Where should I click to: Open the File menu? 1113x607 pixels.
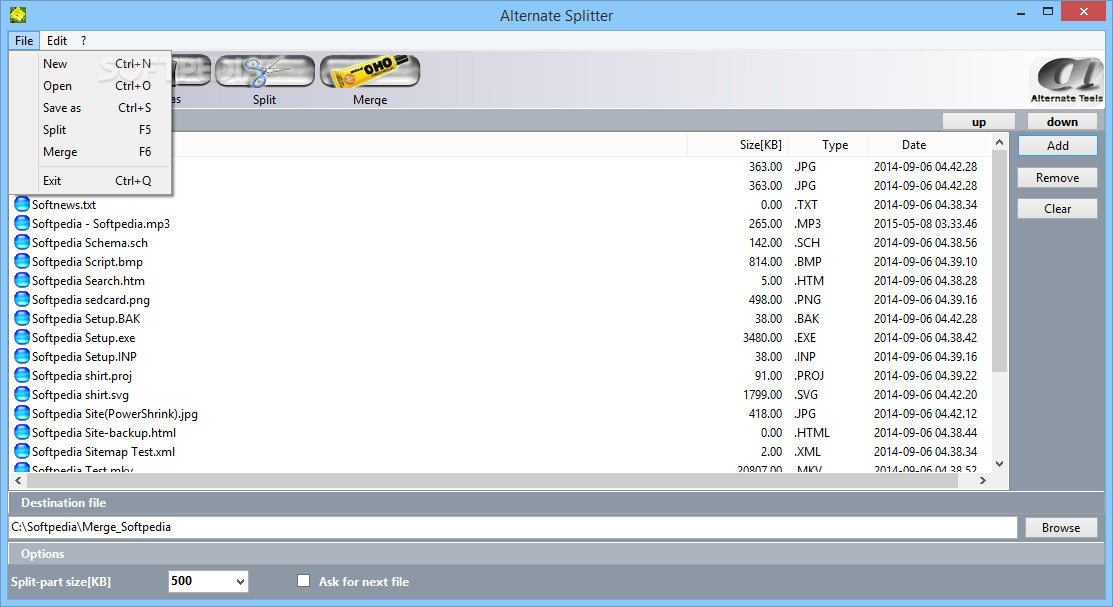click(24, 40)
